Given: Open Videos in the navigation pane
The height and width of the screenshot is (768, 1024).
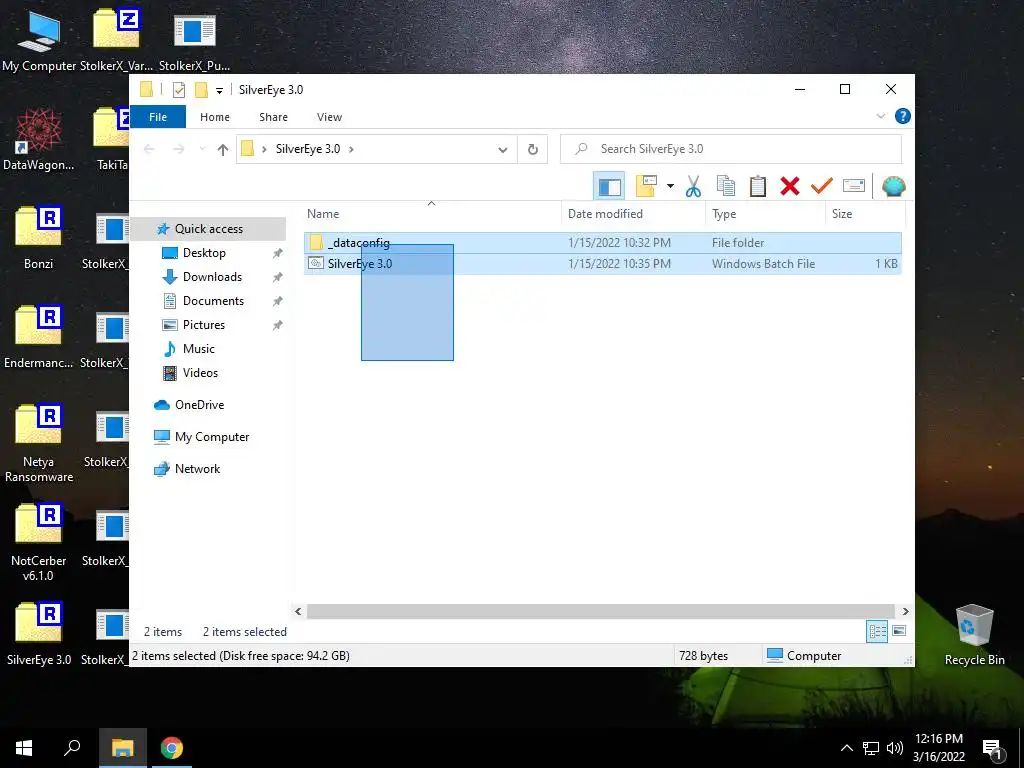Looking at the screenshot, I should click(200, 373).
